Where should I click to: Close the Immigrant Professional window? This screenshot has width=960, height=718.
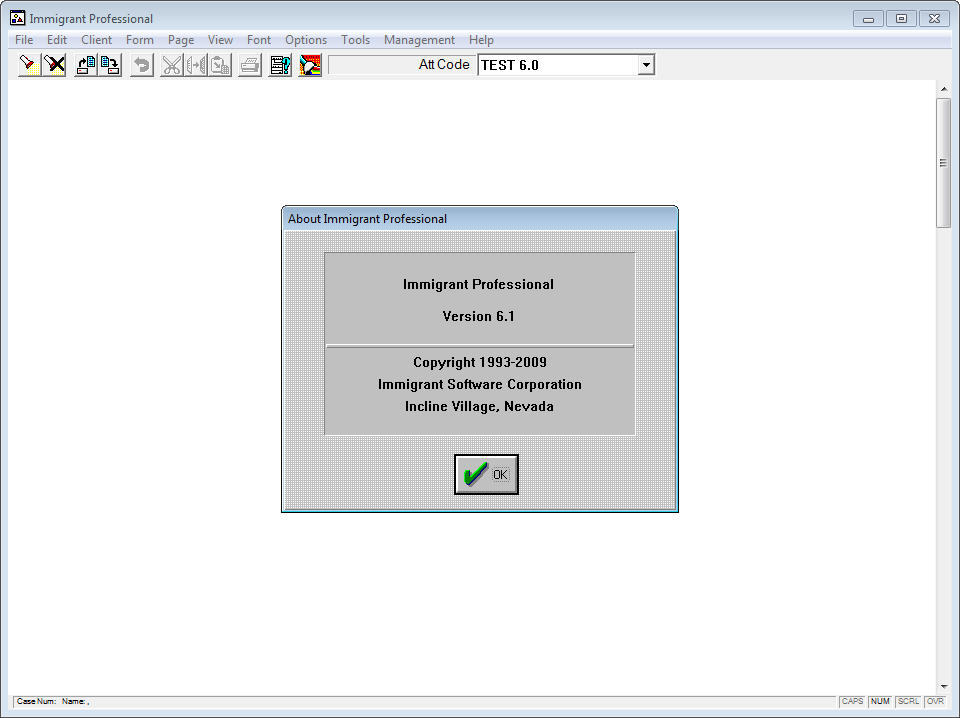click(934, 19)
